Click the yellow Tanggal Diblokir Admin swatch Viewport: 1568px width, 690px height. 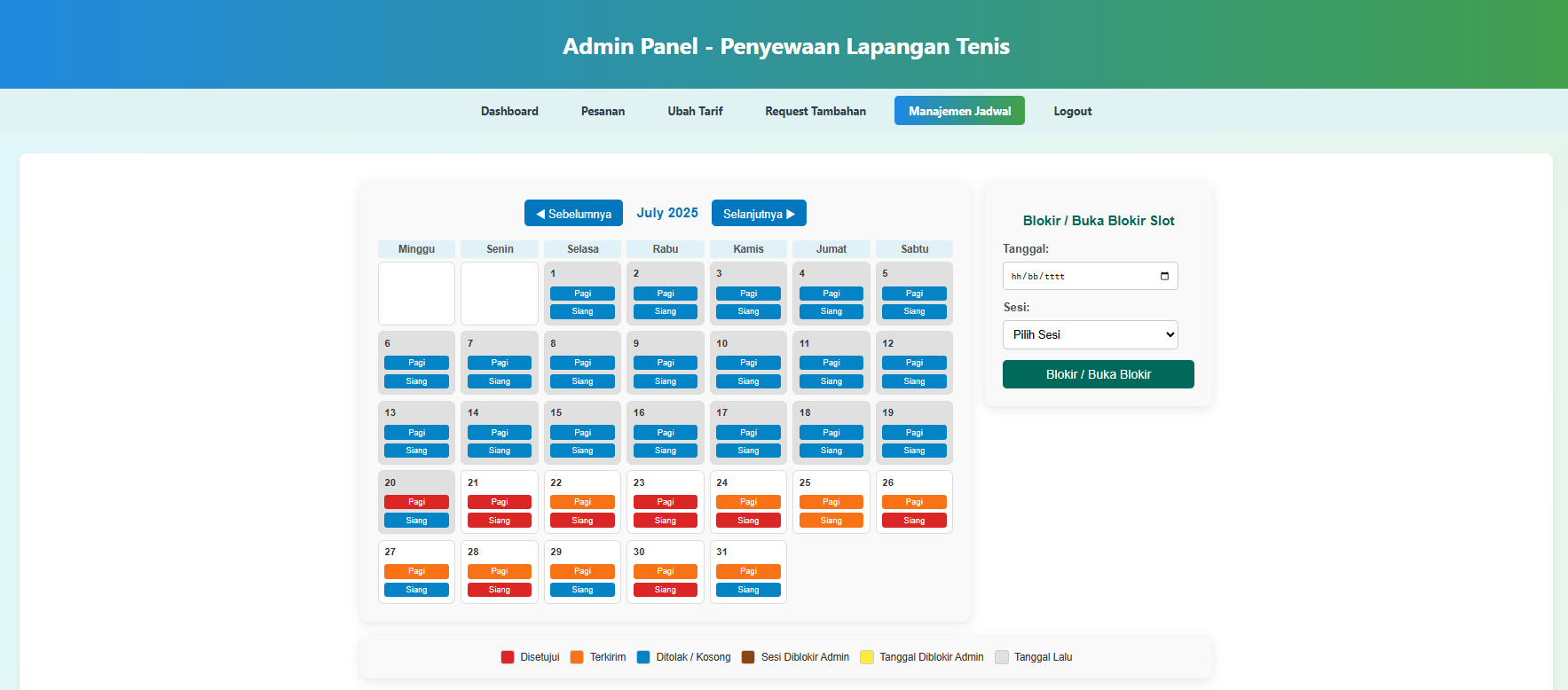[867, 657]
